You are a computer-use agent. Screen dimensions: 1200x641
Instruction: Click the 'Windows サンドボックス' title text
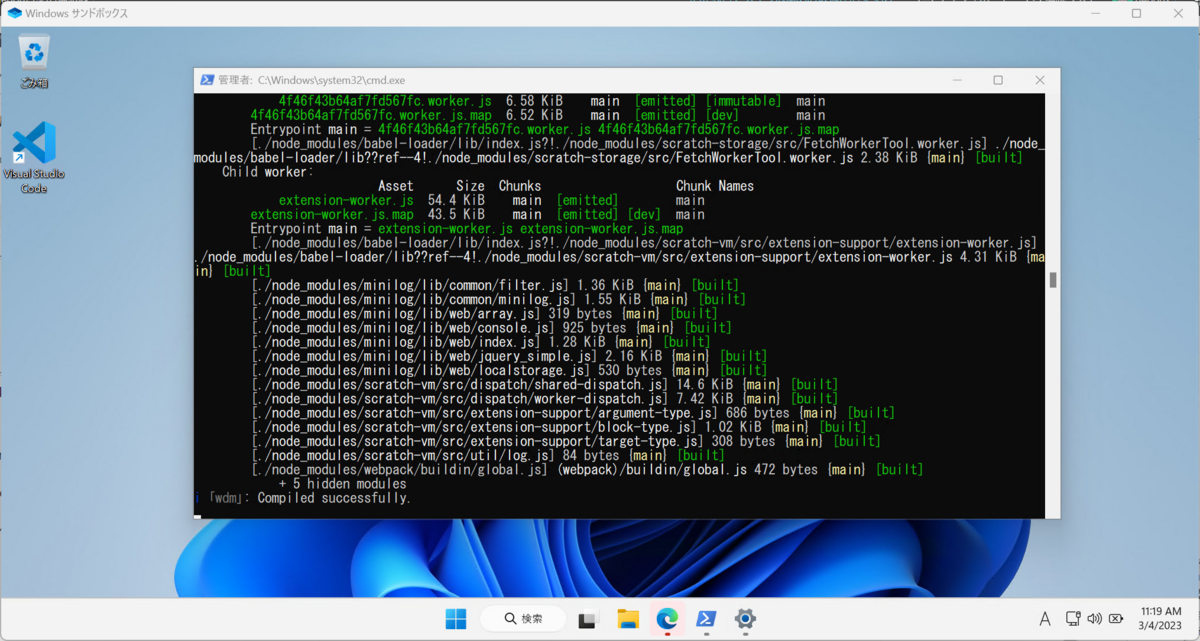(x=76, y=13)
